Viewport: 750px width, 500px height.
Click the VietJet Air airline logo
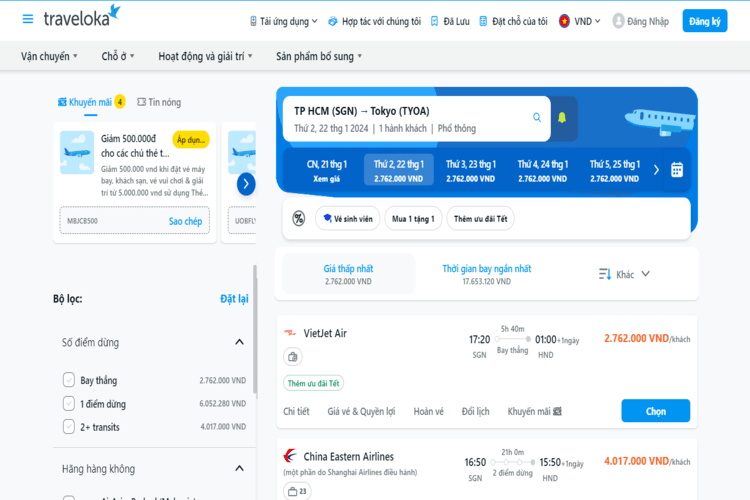[290, 333]
